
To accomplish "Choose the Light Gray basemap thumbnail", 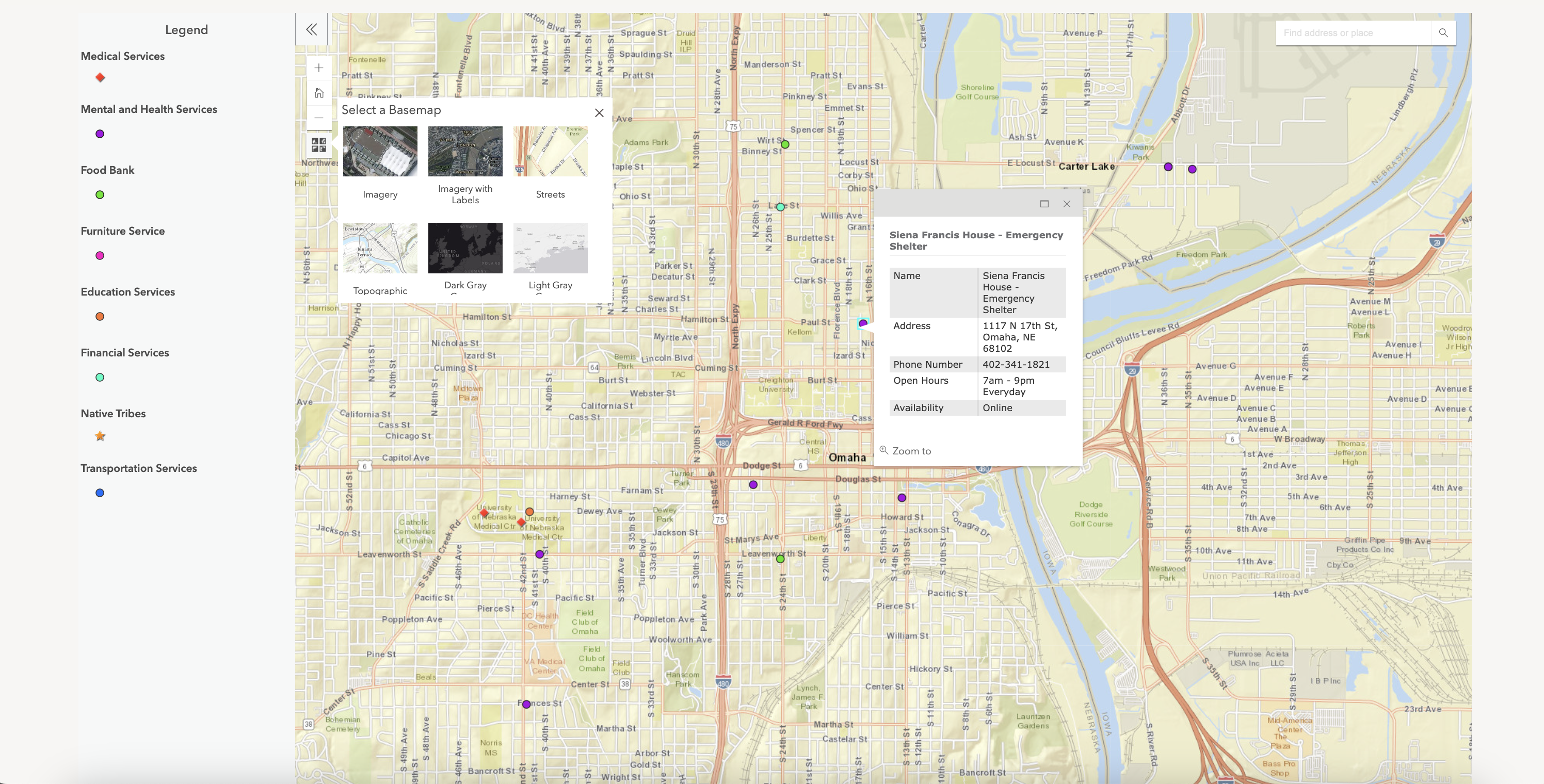I will click(x=550, y=248).
